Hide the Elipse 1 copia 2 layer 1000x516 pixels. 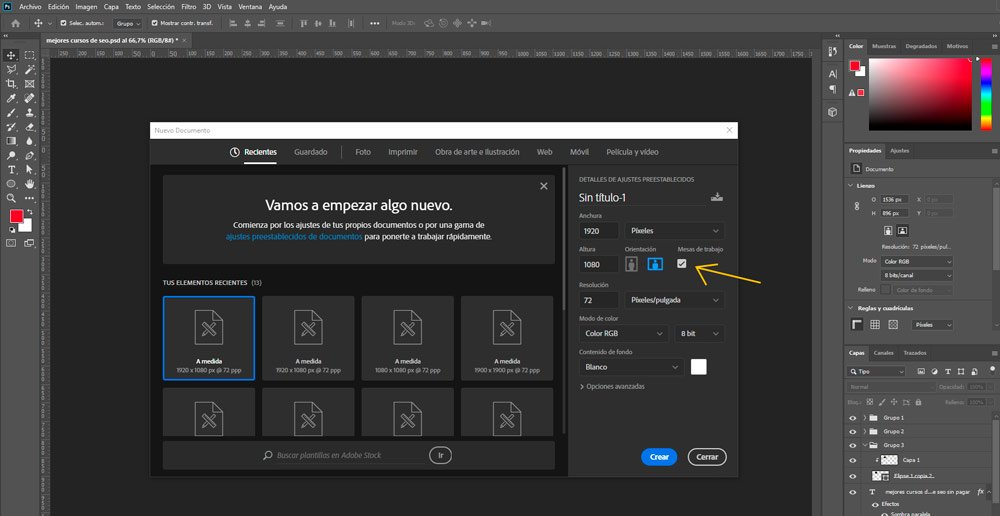click(853, 476)
